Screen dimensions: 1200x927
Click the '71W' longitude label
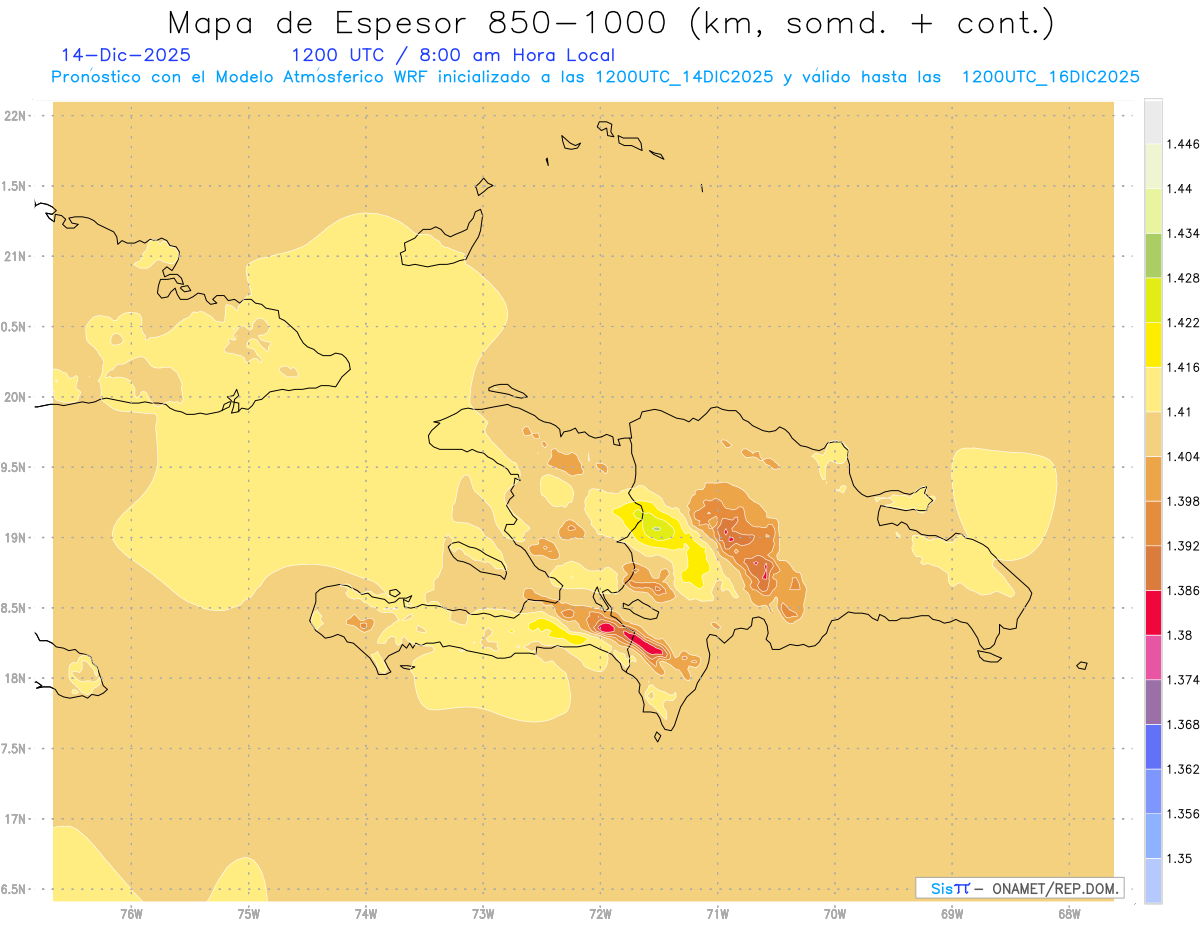click(717, 913)
